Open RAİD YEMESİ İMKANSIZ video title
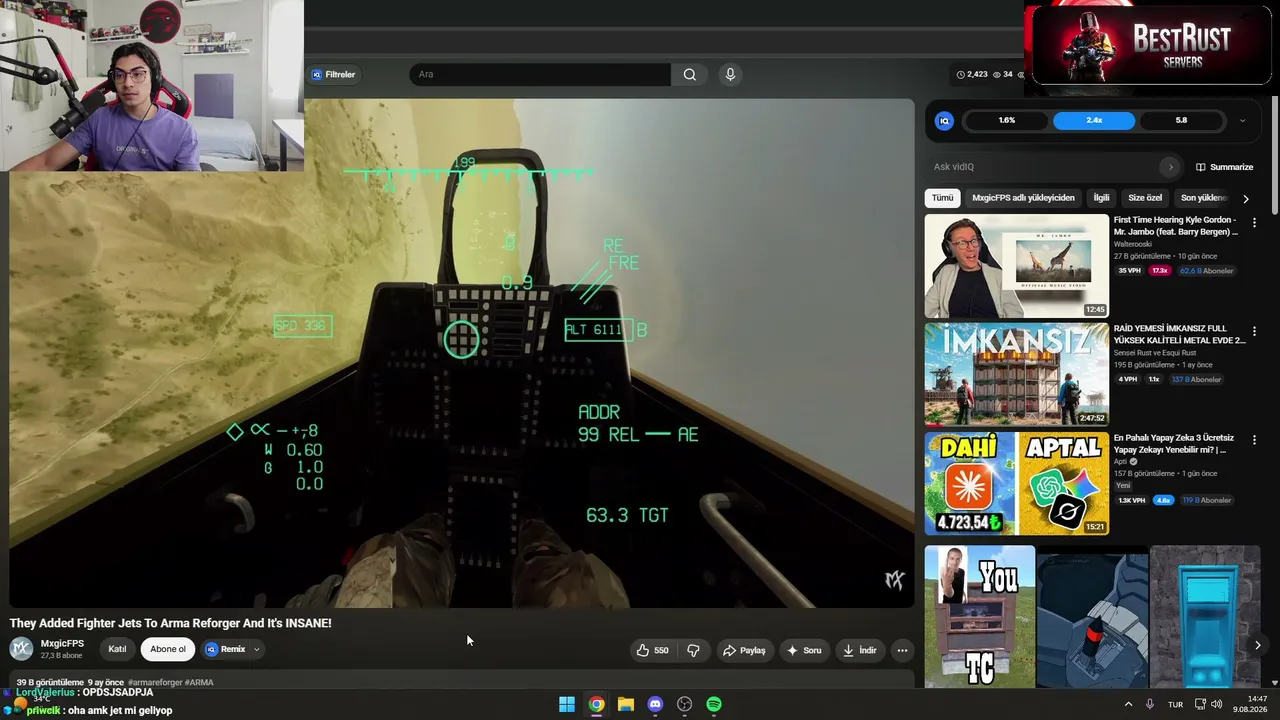1280x720 pixels. coord(1179,334)
